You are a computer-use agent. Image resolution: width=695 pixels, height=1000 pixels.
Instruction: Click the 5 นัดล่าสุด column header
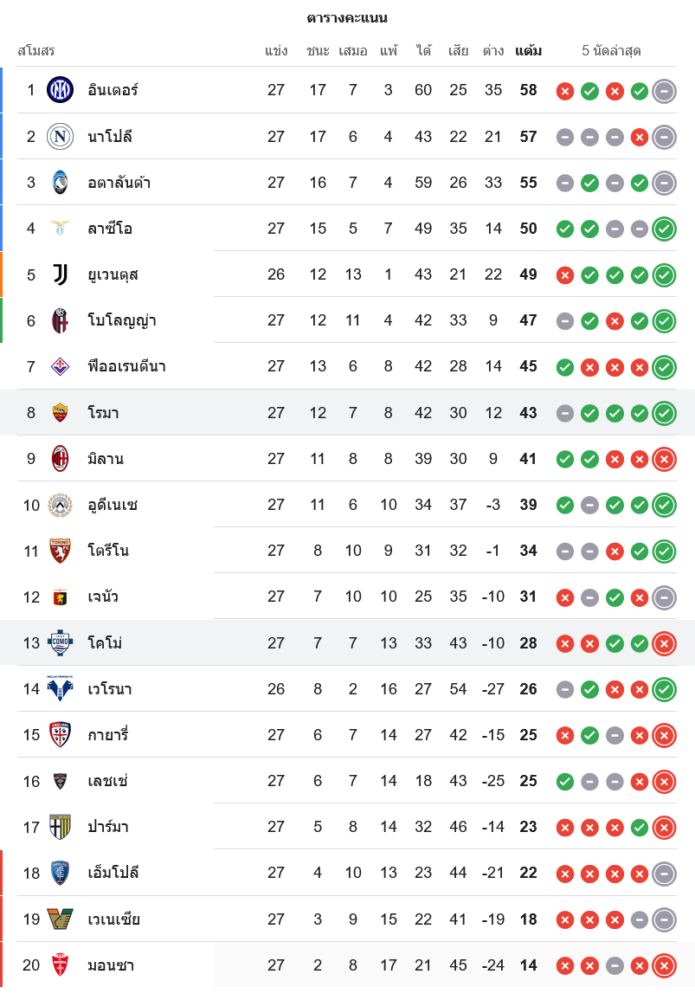click(611, 51)
